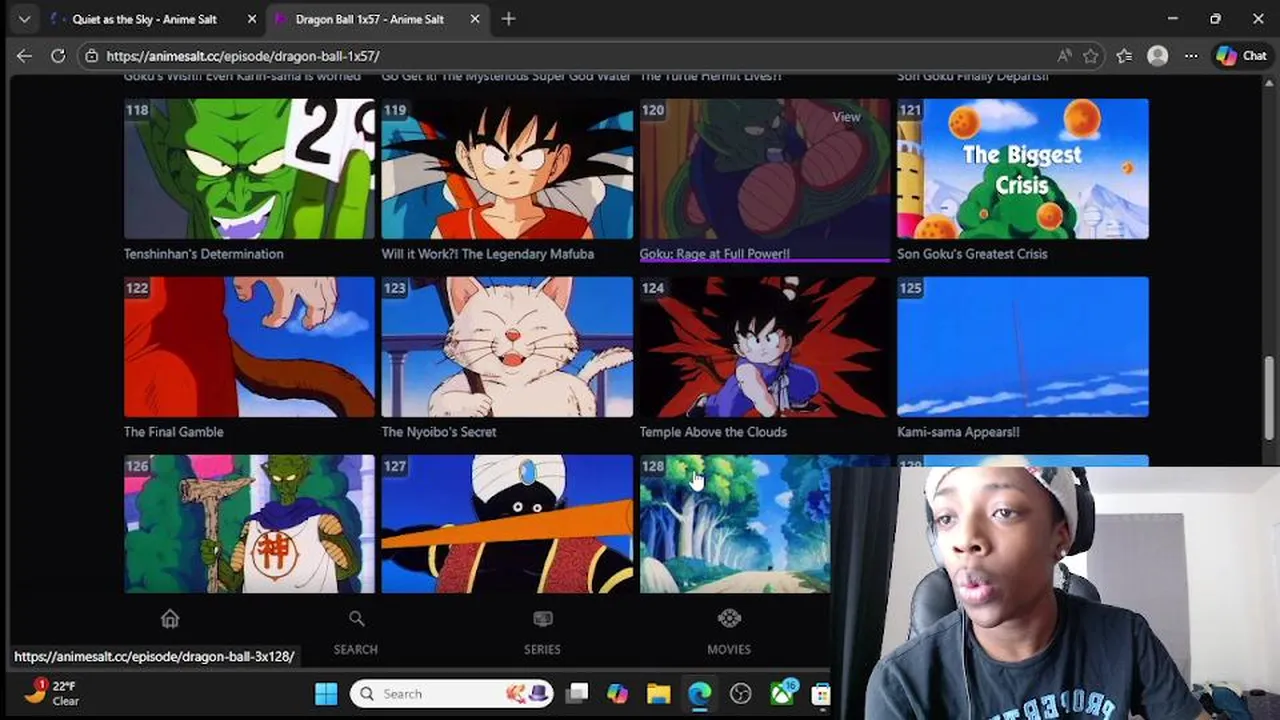
Task: Click The Final Gamble title
Action: coord(173,432)
